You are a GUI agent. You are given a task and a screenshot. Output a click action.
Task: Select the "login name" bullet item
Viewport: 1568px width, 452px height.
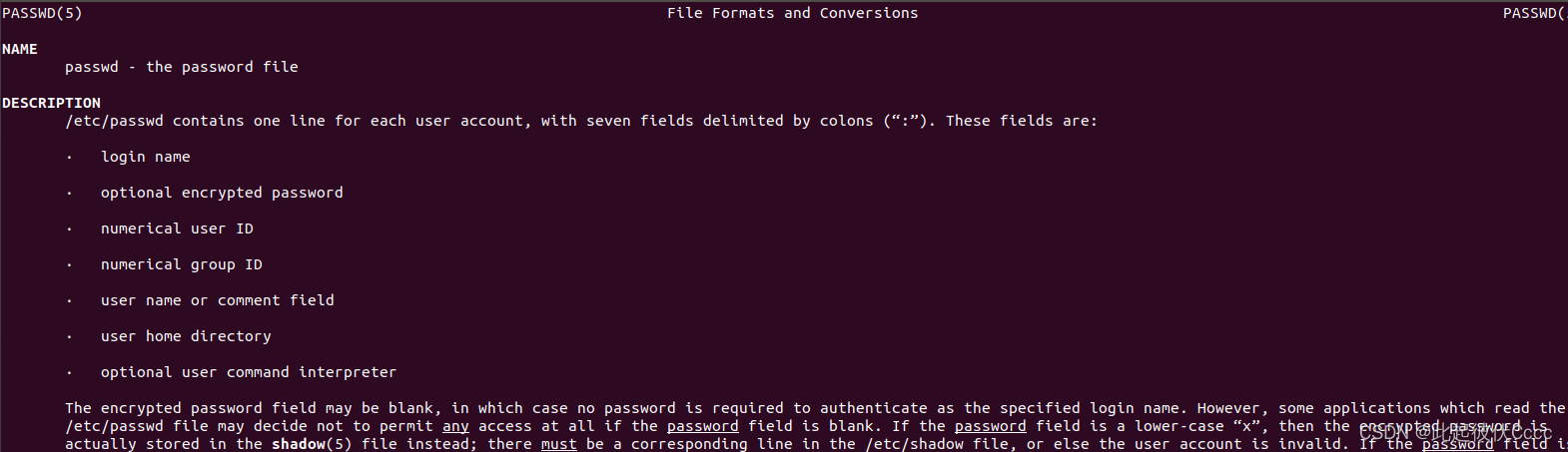coord(145,157)
